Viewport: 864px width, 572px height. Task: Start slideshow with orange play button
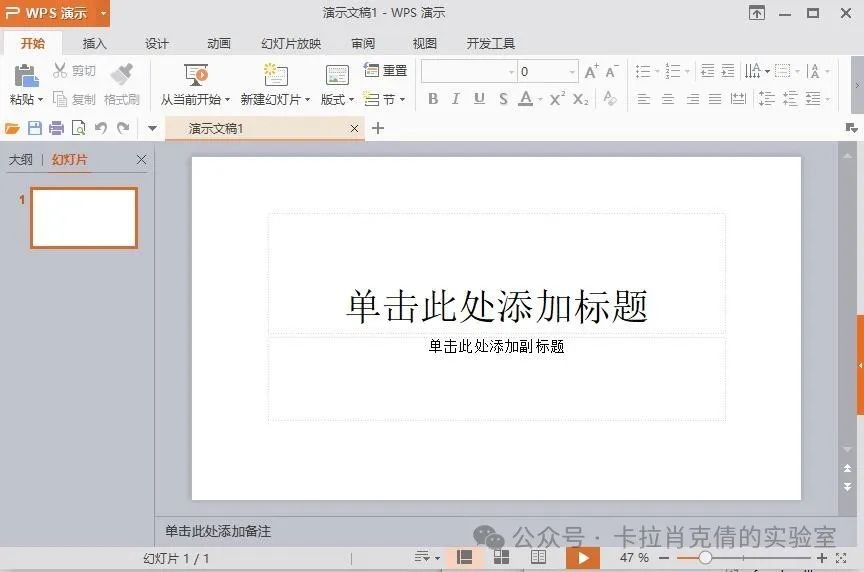582,558
